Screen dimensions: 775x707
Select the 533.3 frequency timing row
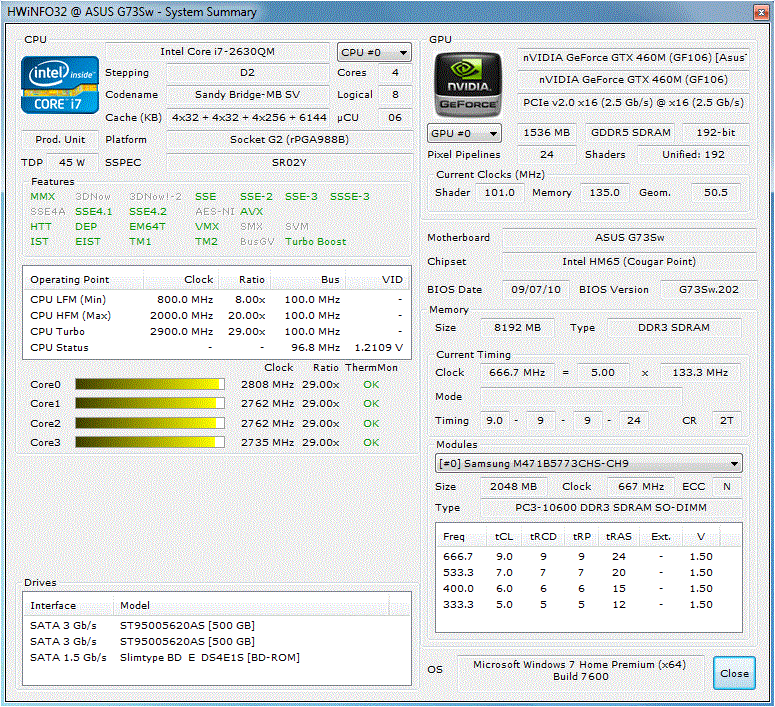click(x=589, y=573)
